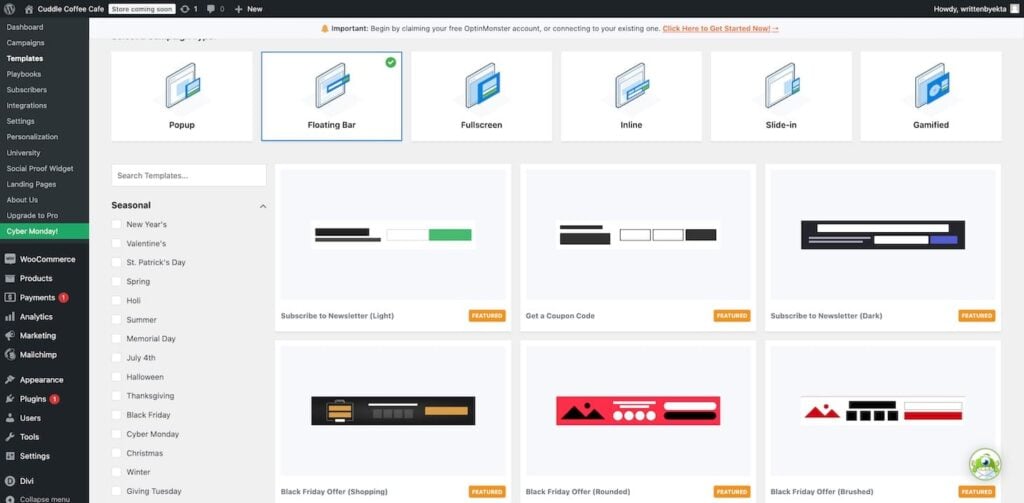Screen dimensions: 1024x503
Task: Collapse the admin sidebar menu
Action: (37, 499)
